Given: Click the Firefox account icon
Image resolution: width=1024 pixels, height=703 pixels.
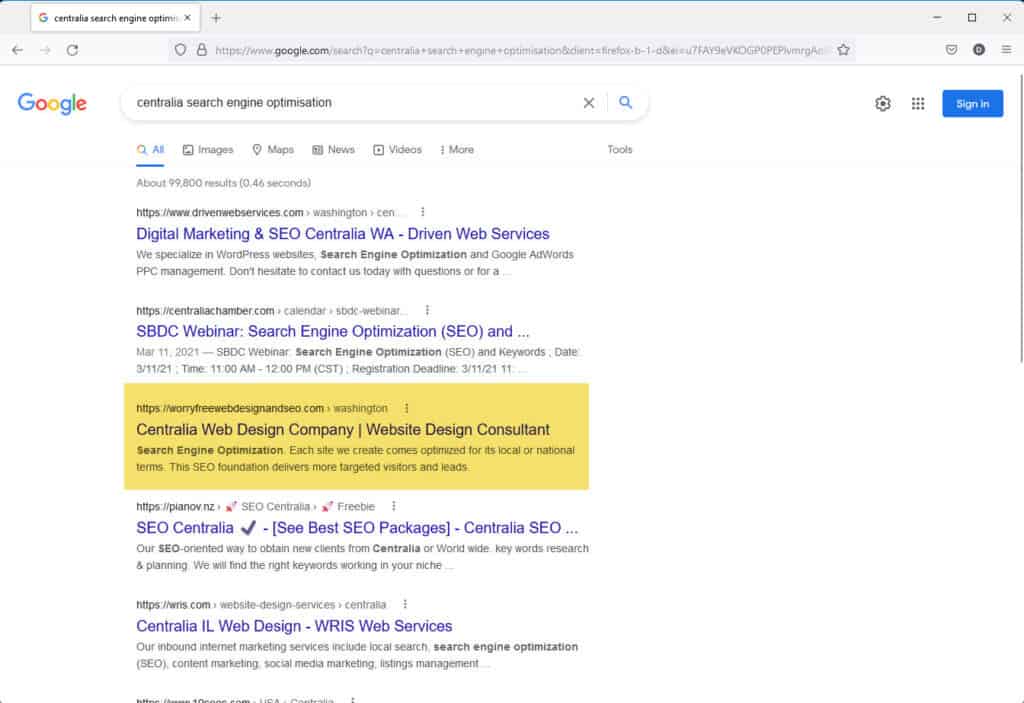Looking at the screenshot, I should pos(978,50).
